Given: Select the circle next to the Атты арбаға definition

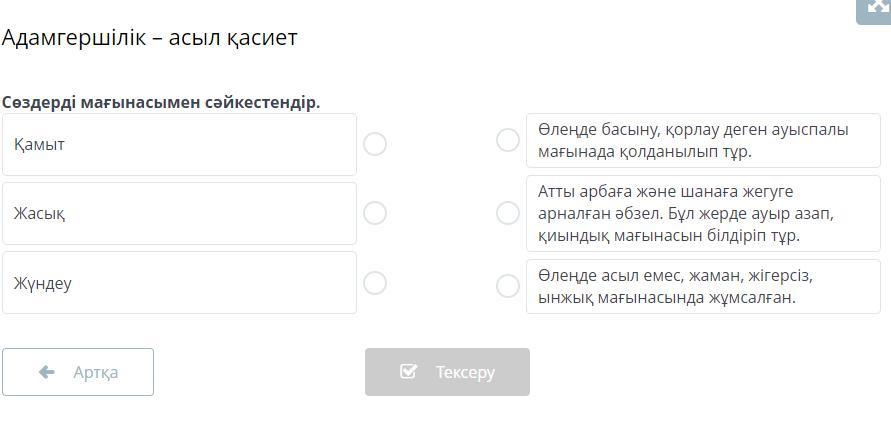Looking at the screenshot, I should pos(508,213).
